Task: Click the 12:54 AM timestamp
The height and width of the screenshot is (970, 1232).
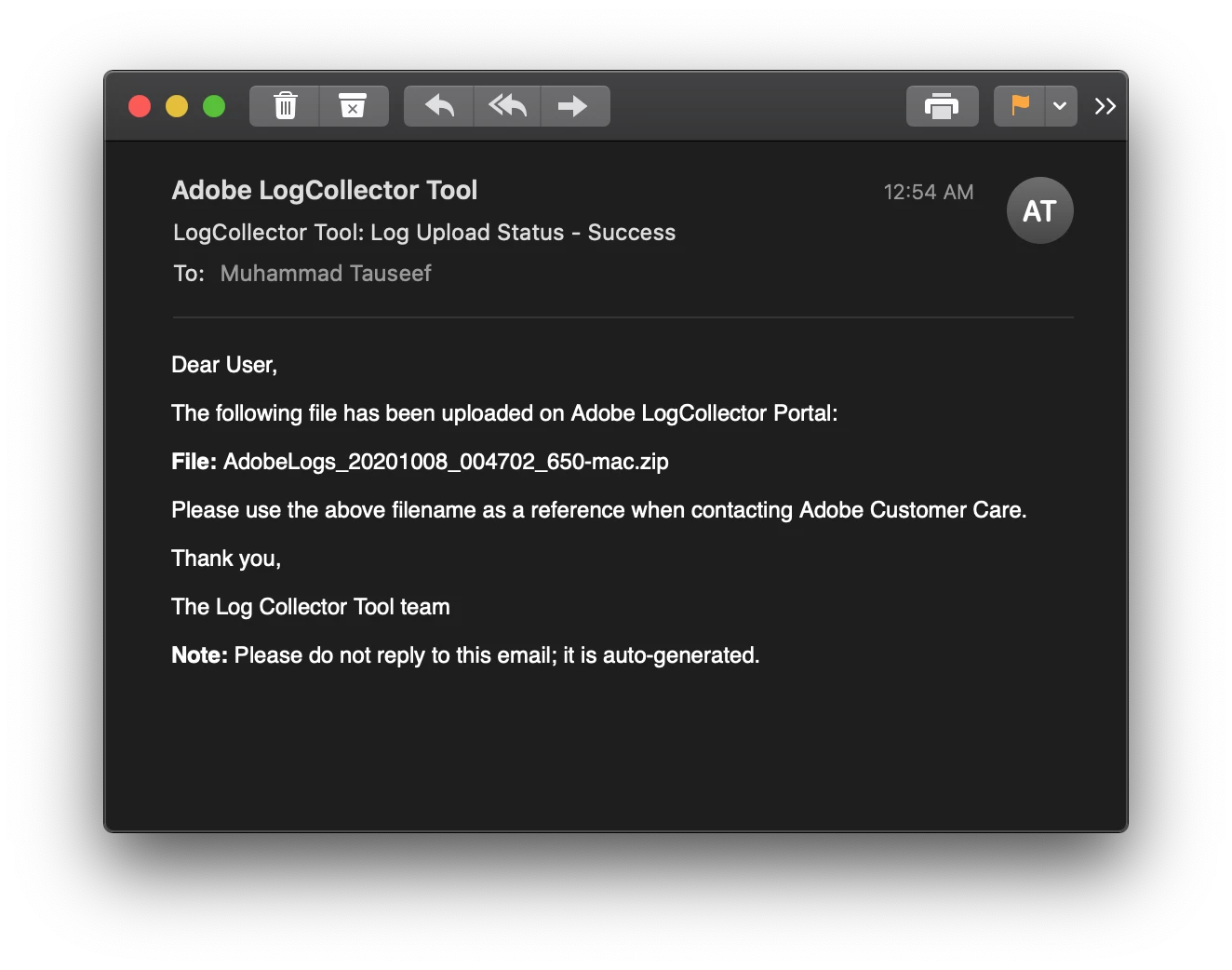Action: 928,192
